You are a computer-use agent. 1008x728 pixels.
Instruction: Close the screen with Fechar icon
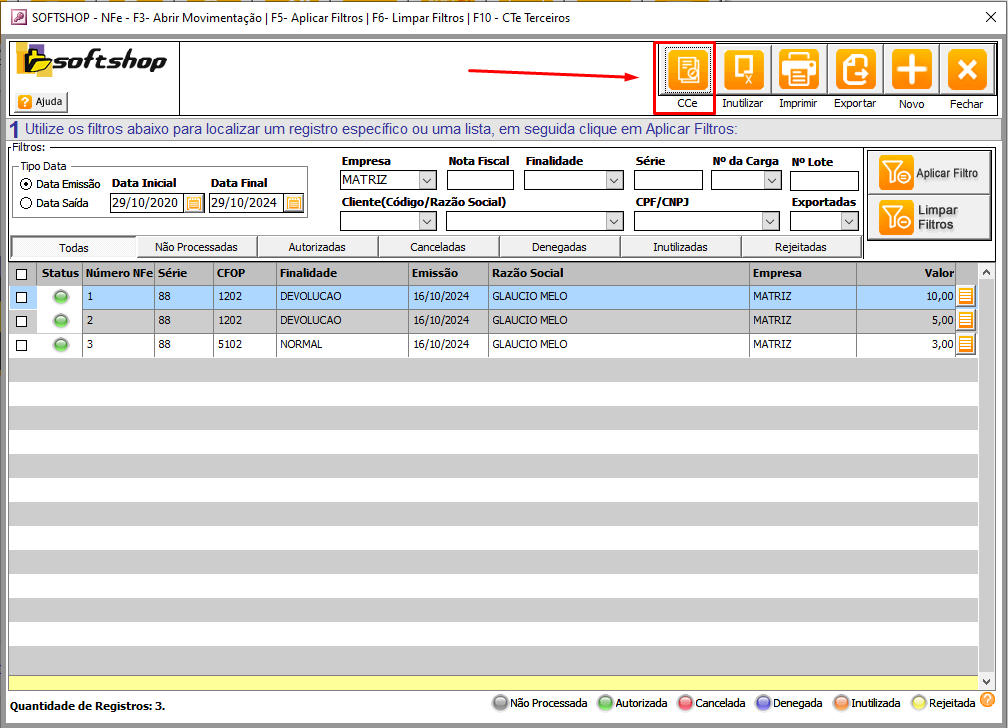click(966, 70)
